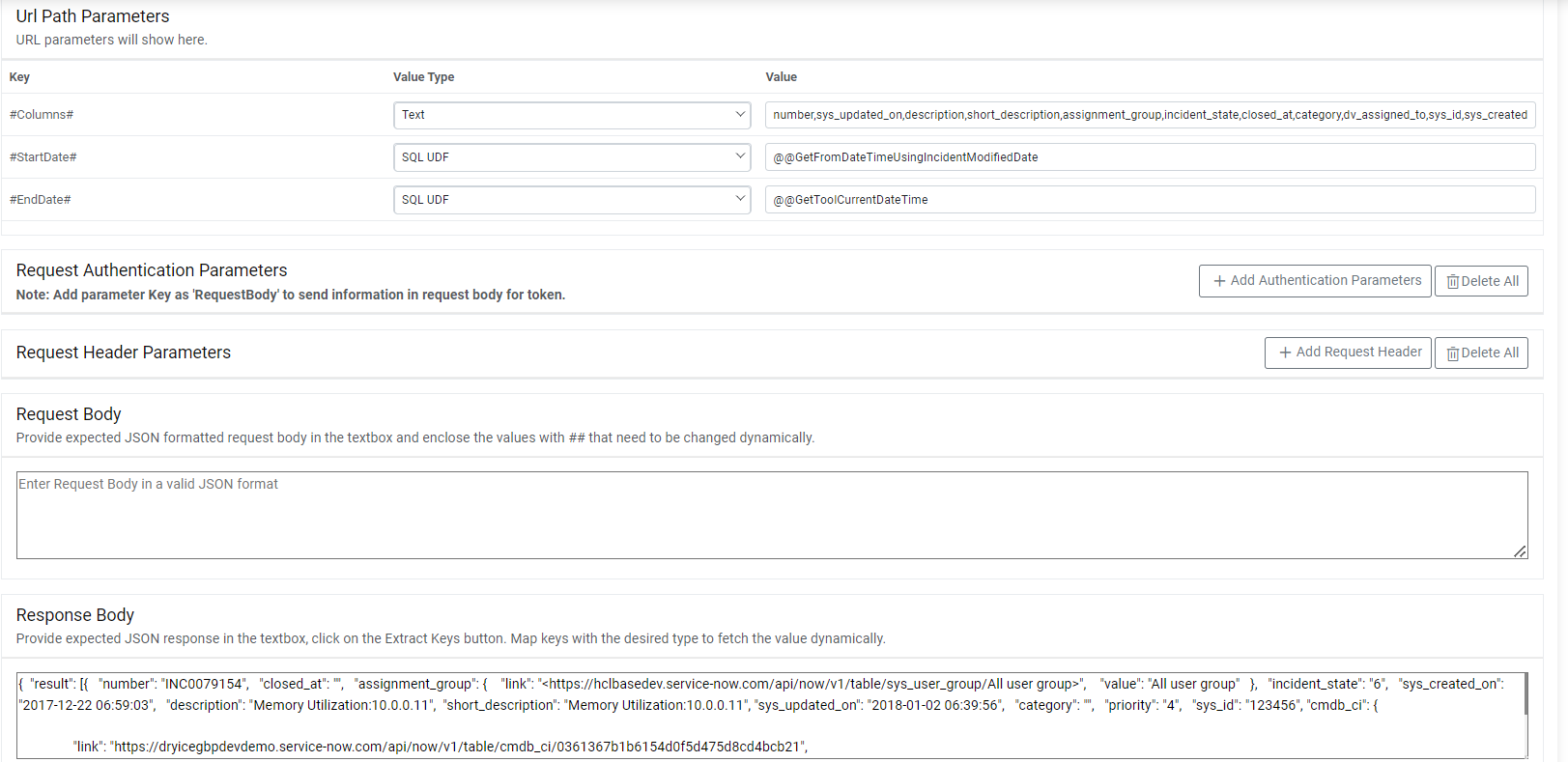This screenshot has width=1568, height=762.
Task: Open the #EndDate# Value Type dropdown
Action: [x=572, y=200]
